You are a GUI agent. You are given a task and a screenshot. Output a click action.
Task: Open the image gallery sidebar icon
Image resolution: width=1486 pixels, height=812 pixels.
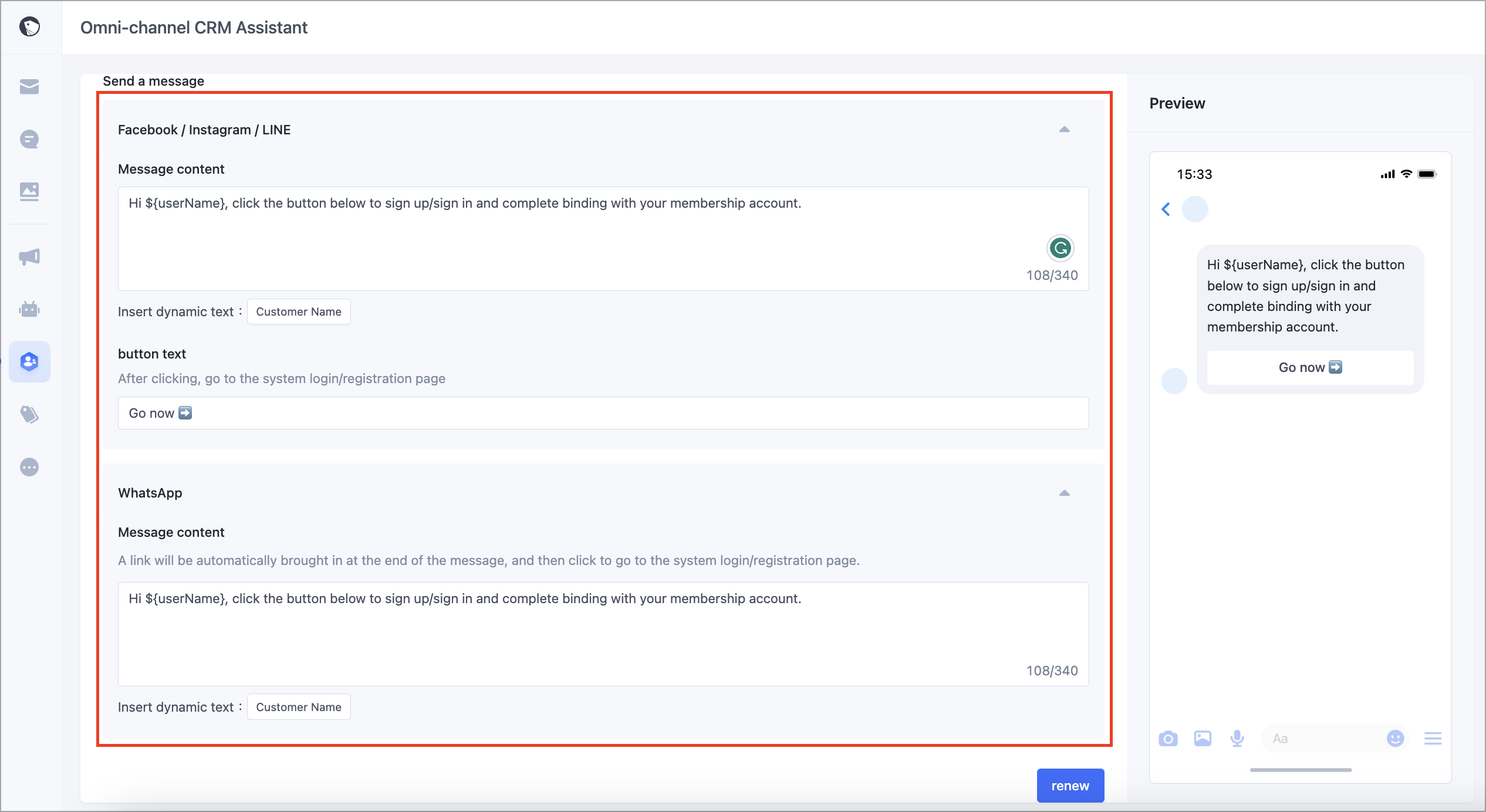pyautogui.click(x=29, y=191)
